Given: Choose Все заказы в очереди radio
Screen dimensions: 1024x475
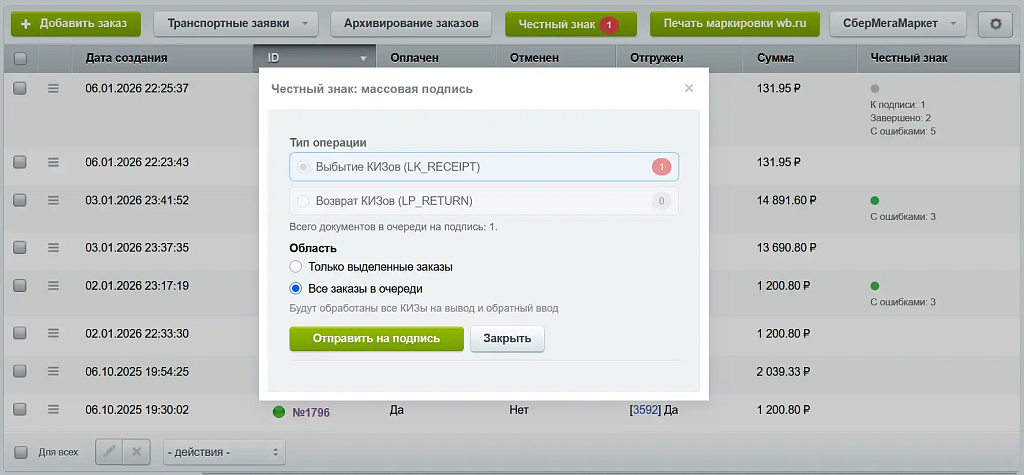Looking at the screenshot, I should [x=296, y=288].
